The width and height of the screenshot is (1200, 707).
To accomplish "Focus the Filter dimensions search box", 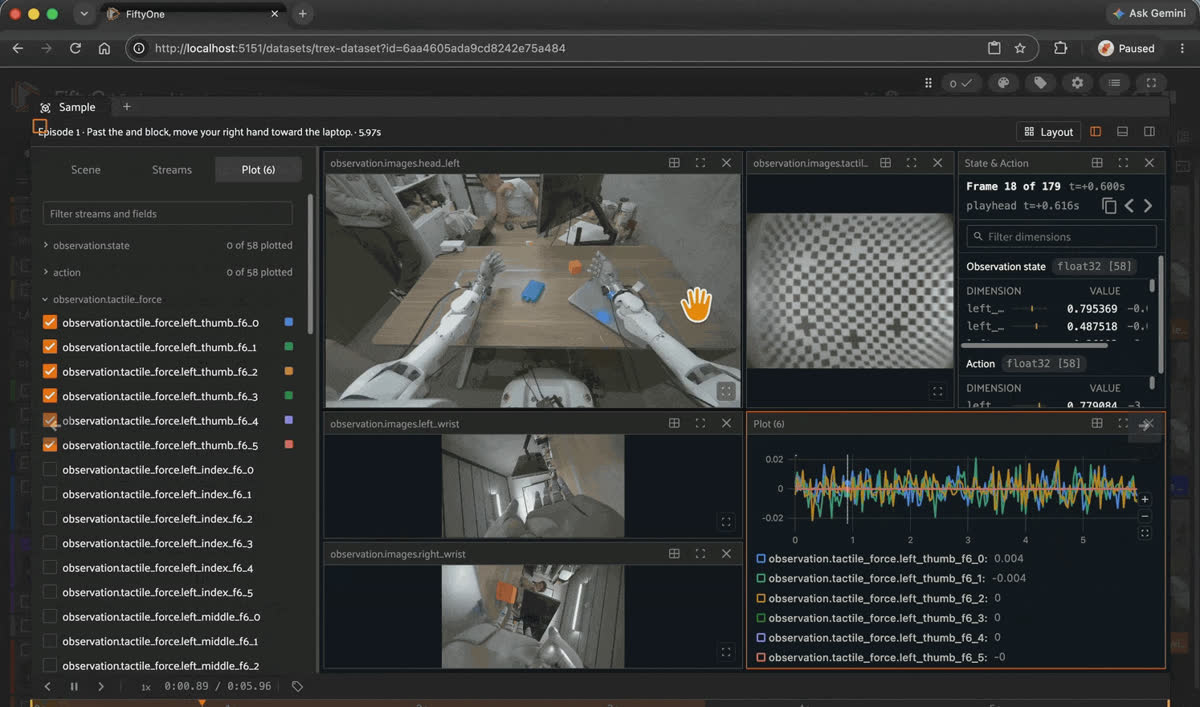I will 1062,236.
